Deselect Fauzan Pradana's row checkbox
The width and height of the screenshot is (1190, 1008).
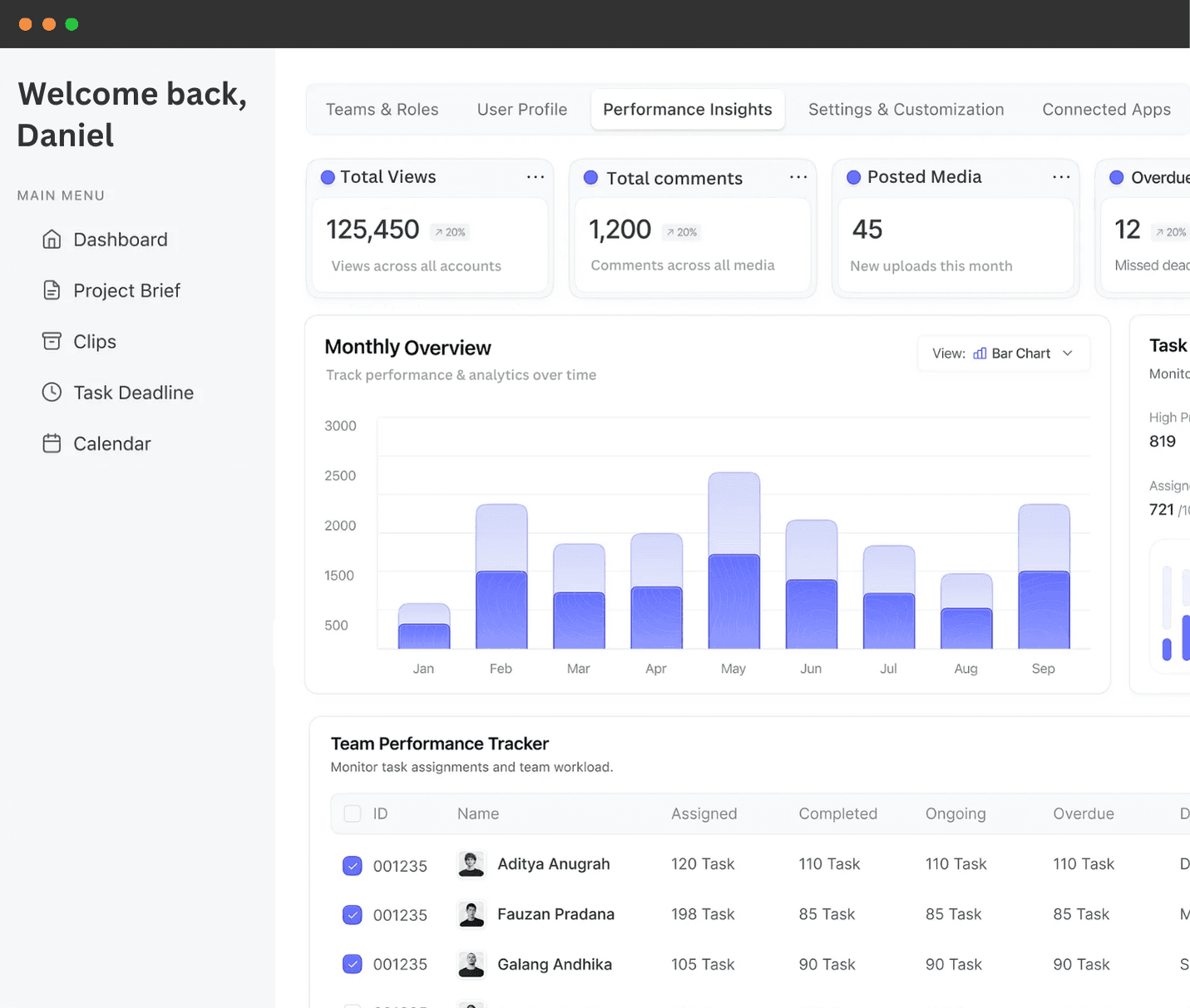click(352, 915)
